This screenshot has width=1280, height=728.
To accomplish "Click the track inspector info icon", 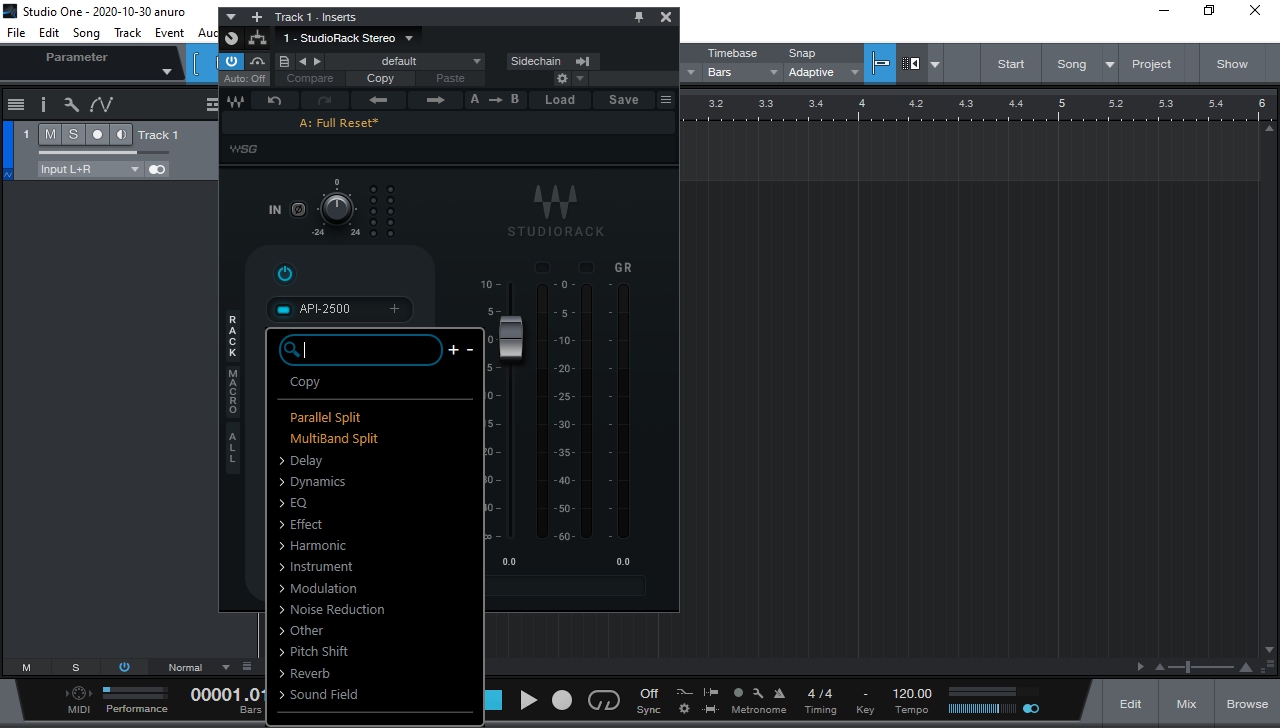I will [x=43, y=104].
